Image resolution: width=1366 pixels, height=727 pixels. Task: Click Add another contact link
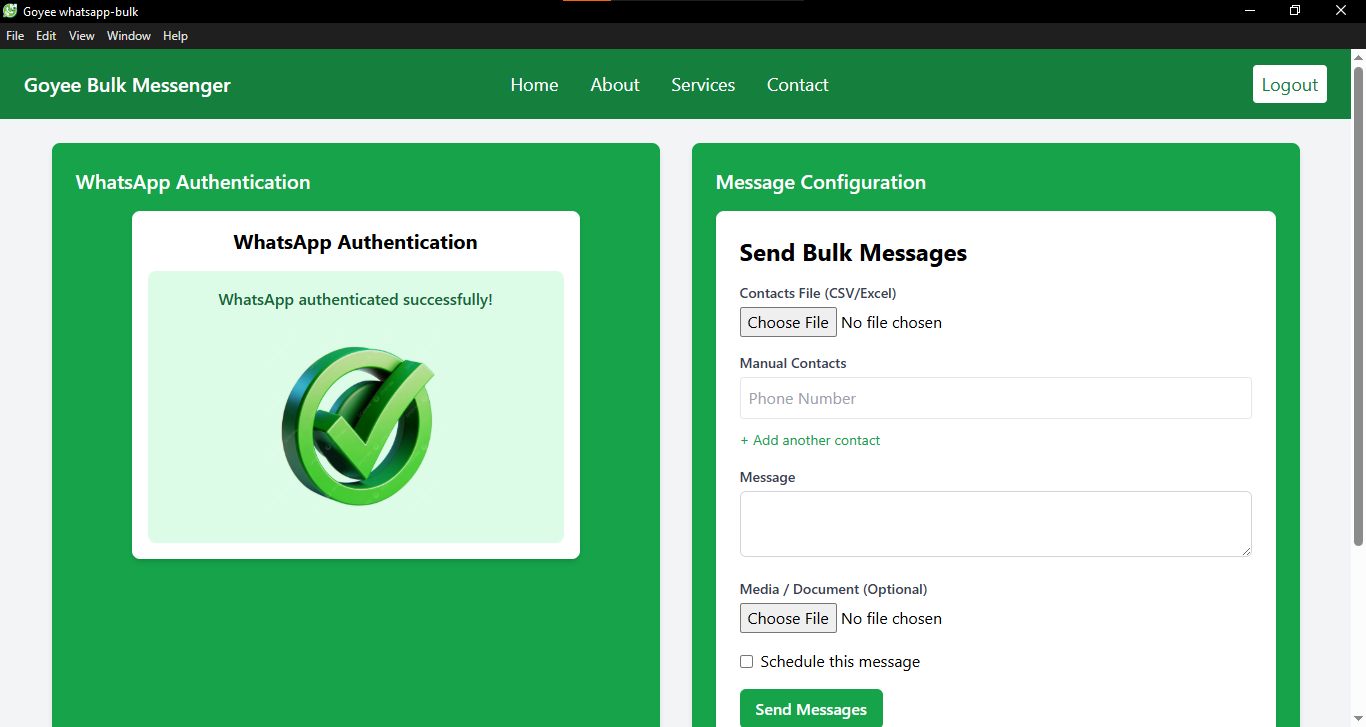tap(810, 440)
